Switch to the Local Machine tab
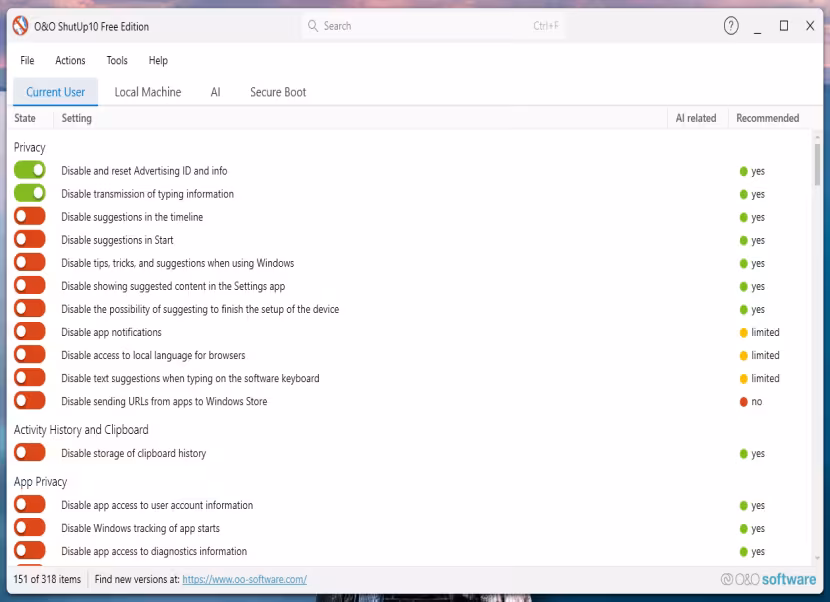The image size is (830, 602). point(148,92)
